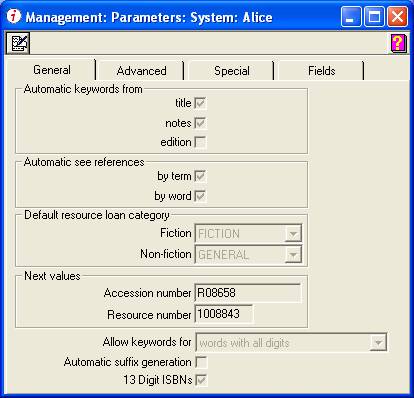The image size is (414, 398).
Task: Click the edit parameters toolbar icon
Action: [x=18, y=43]
